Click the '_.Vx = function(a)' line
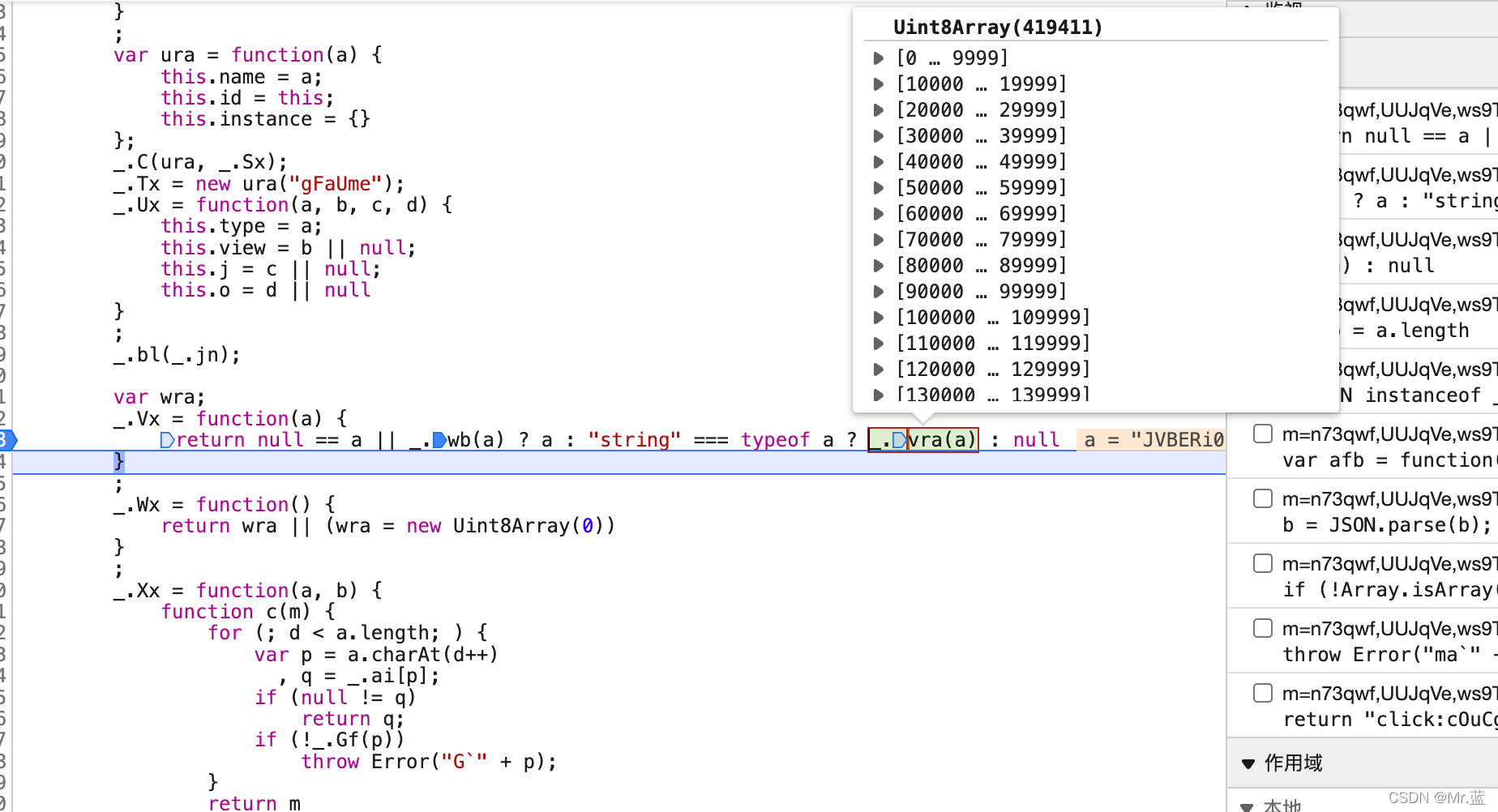The image size is (1498, 812). tap(230, 419)
